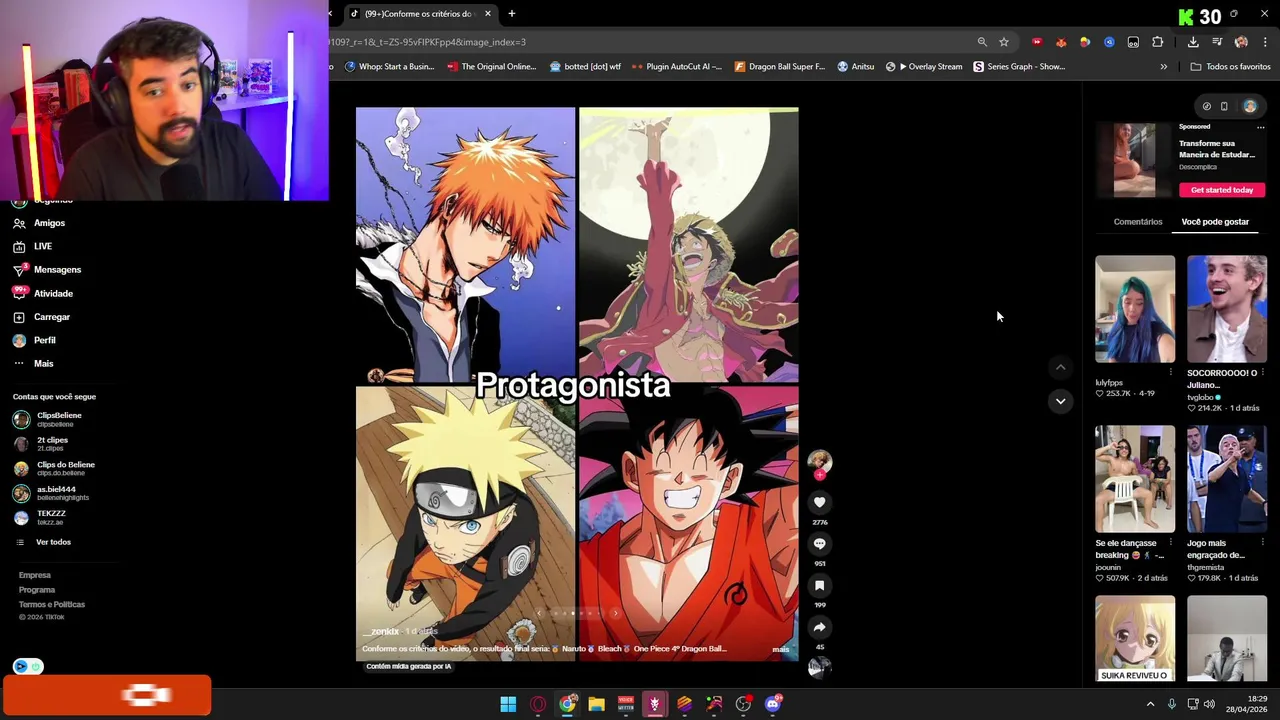Open volume control in system tray
1280x720 pixels.
1209,704
